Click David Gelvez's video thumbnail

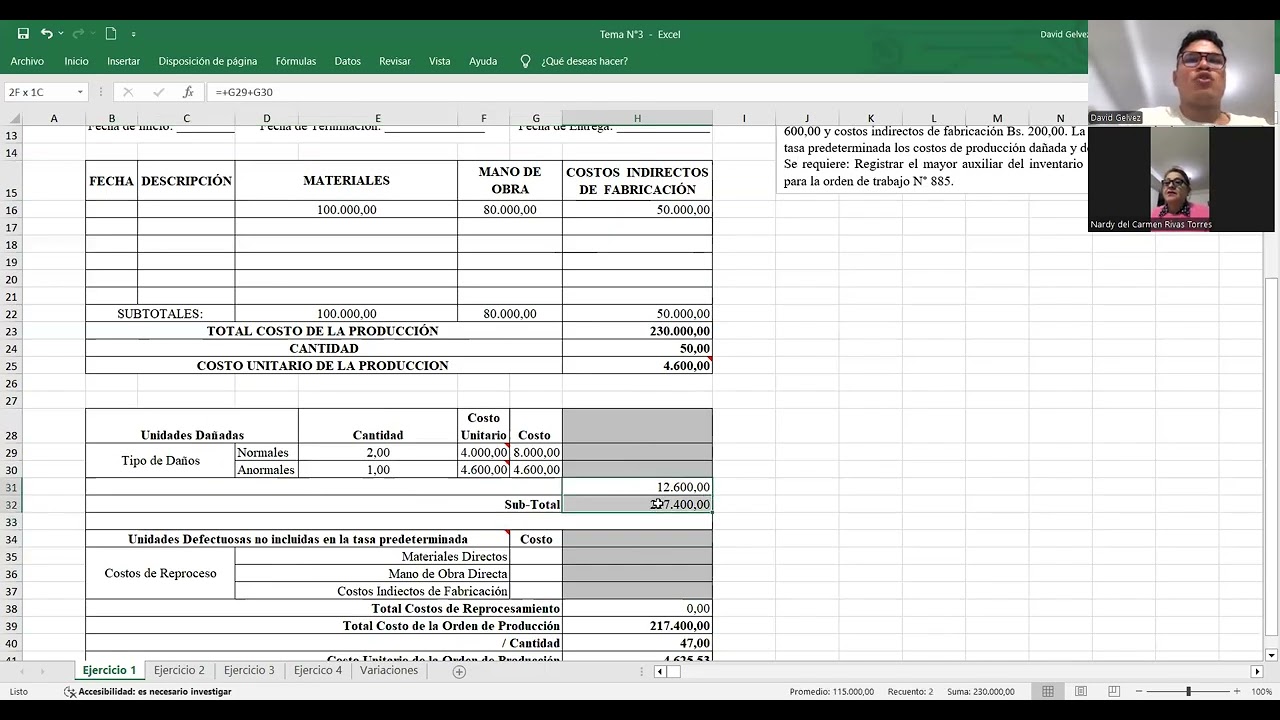click(1181, 72)
